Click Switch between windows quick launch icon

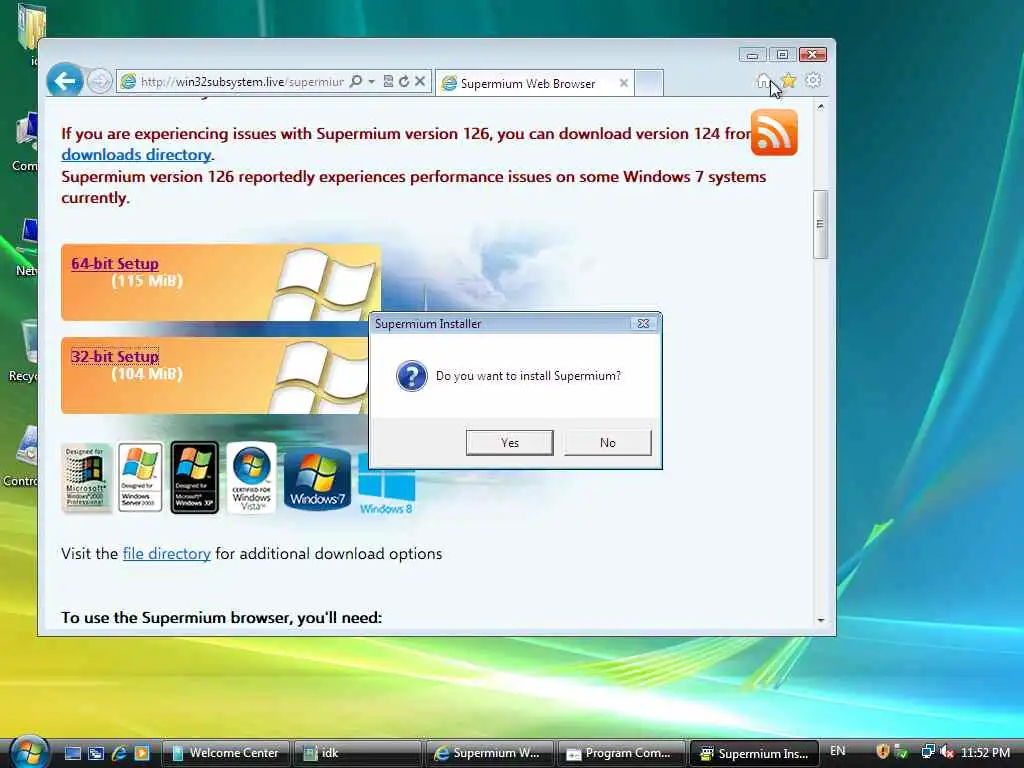(96, 754)
